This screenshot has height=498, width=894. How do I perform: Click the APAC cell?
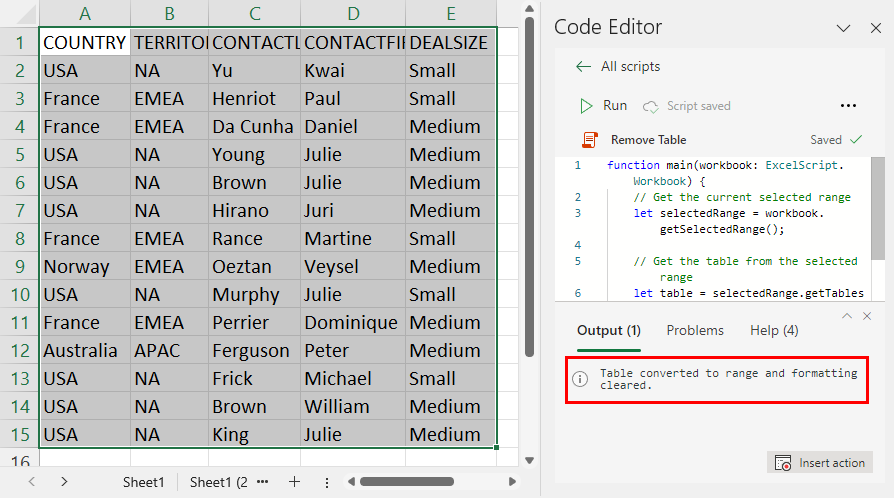tap(169, 350)
